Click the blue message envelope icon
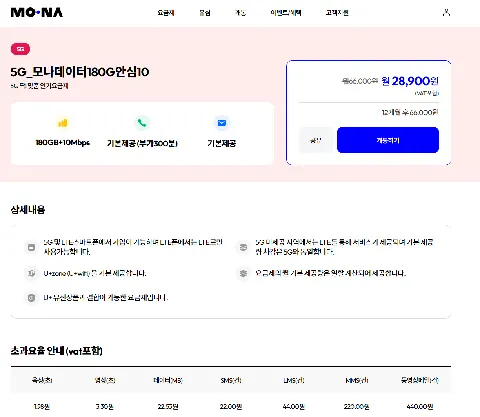Image resolution: width=480 pixels, height=417 pixels. (222, 123)
